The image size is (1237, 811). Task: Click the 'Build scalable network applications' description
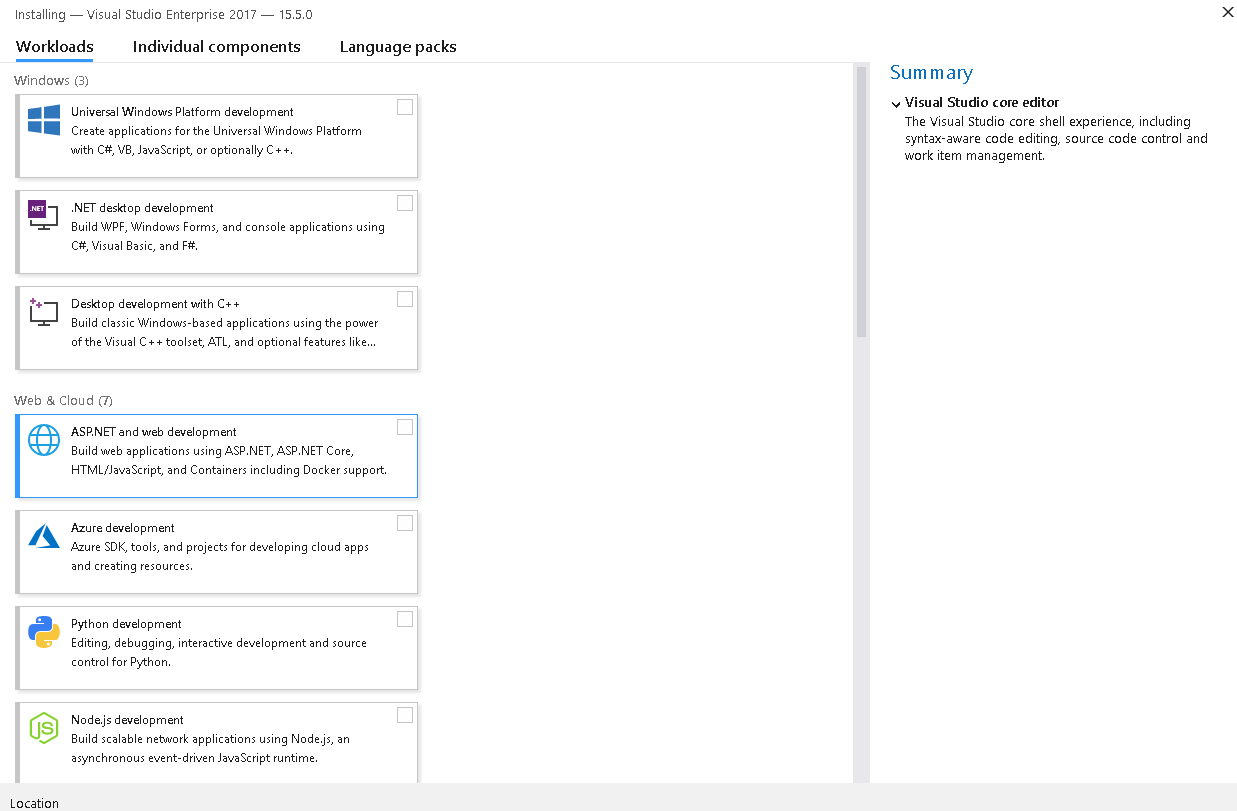coord(210,748)
